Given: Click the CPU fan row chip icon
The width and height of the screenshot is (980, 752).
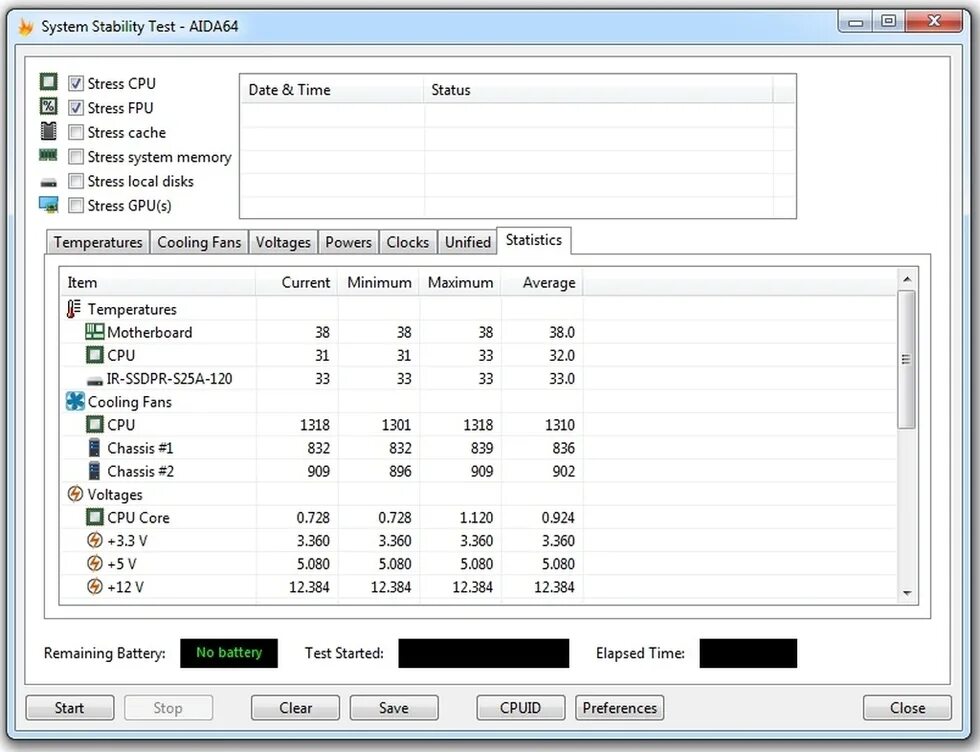Looking at the screenshot, I should pyautogui.click(x=94, y=424).
